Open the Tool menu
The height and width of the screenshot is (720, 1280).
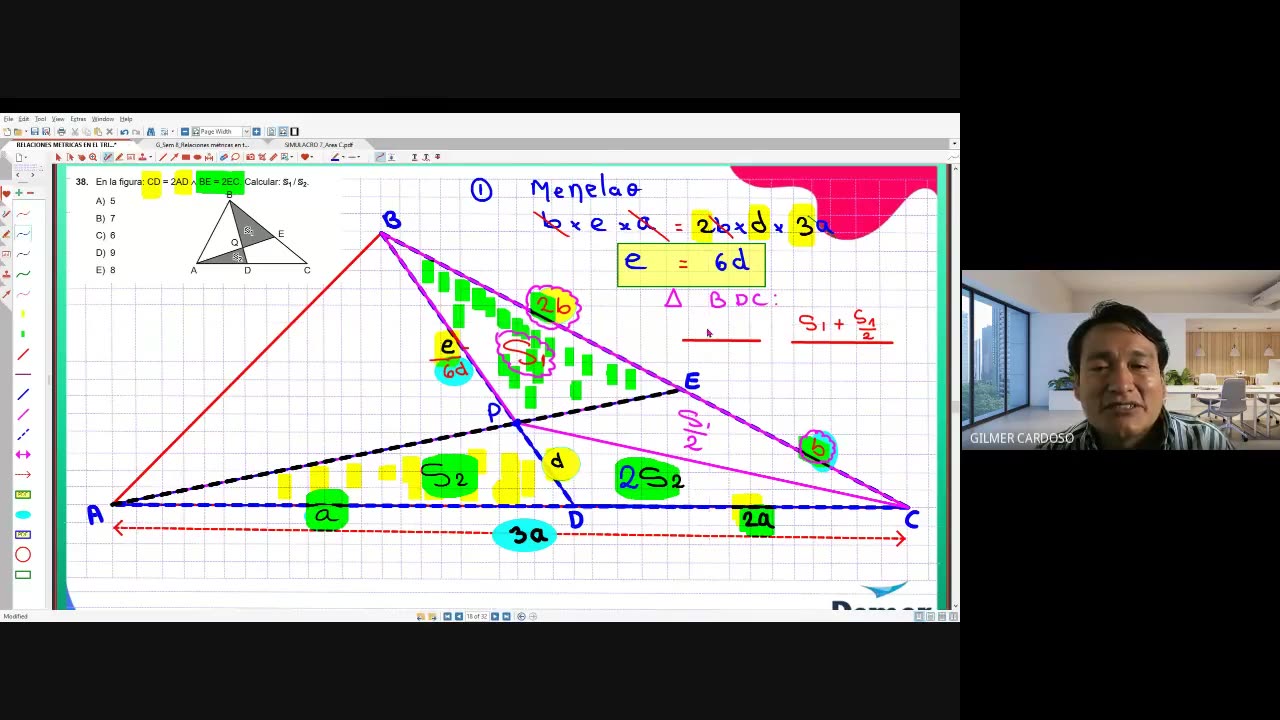pyautogui.click(x=40, y=119)
